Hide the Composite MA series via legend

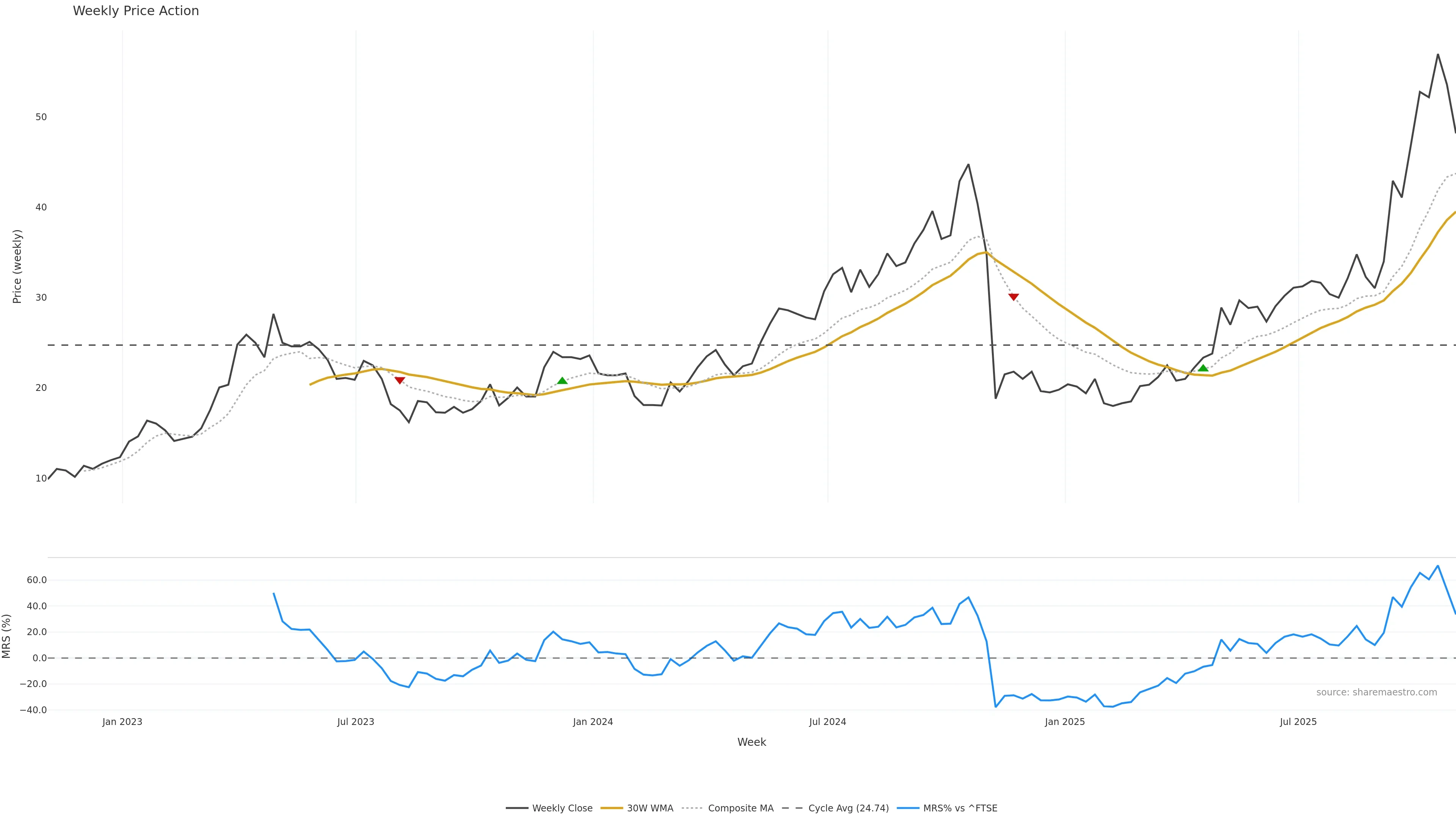coord(740,808)
